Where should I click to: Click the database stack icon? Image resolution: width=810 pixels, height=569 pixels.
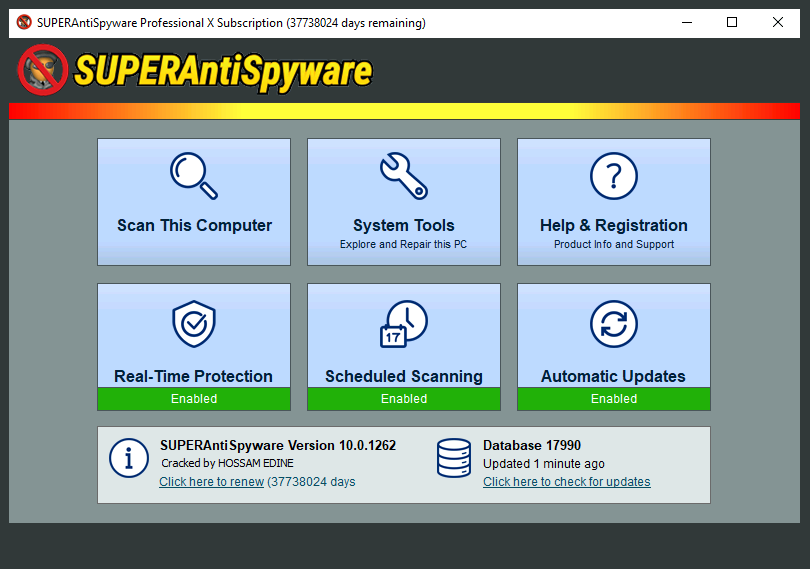454,458
